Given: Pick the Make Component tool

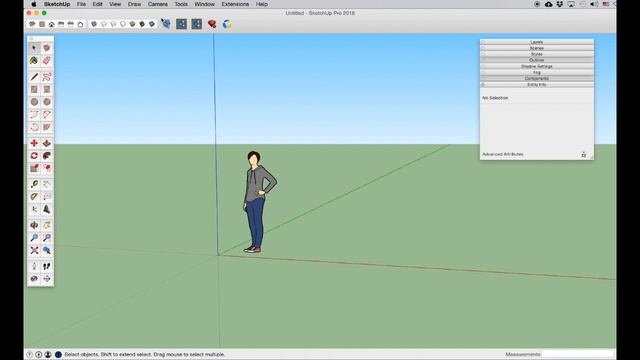Looking at the screenshot, I should pos(47,48).
